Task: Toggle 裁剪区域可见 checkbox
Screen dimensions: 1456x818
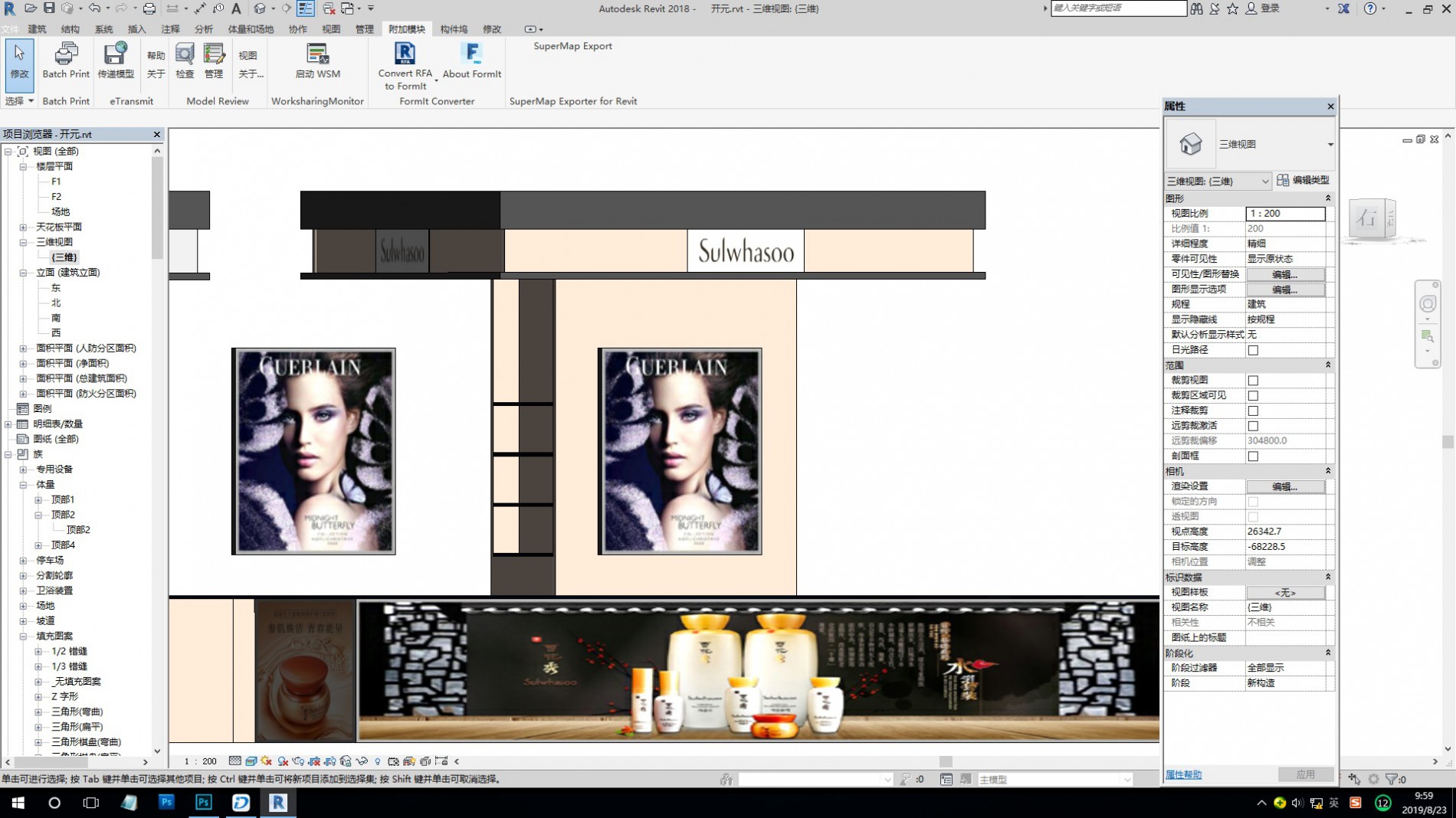Action: point(1253,395)
